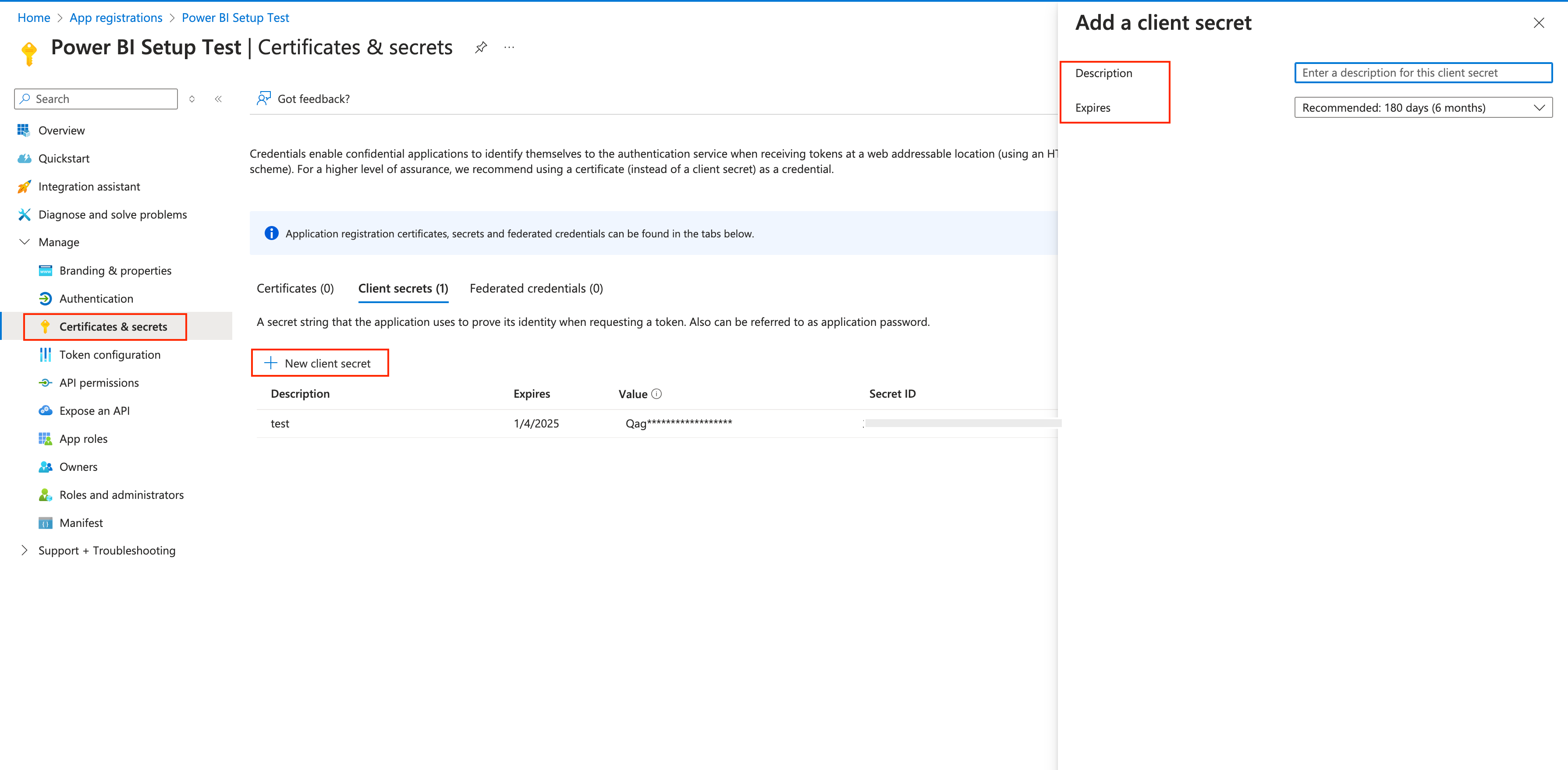Open Owners in the sidebar
1568x770 pixels.
coord(78,466)
